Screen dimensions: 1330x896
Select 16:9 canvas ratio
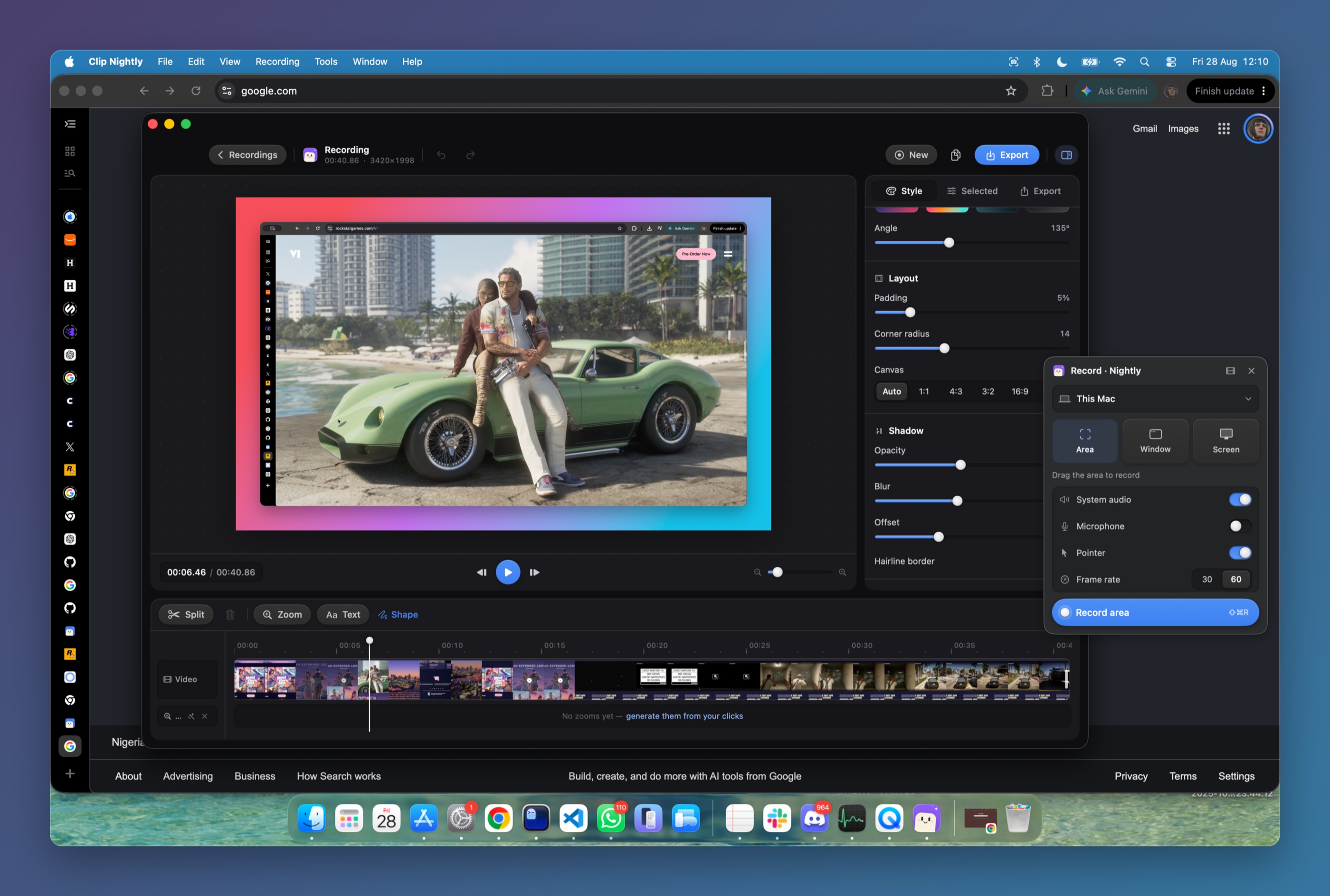[1020, 391]
